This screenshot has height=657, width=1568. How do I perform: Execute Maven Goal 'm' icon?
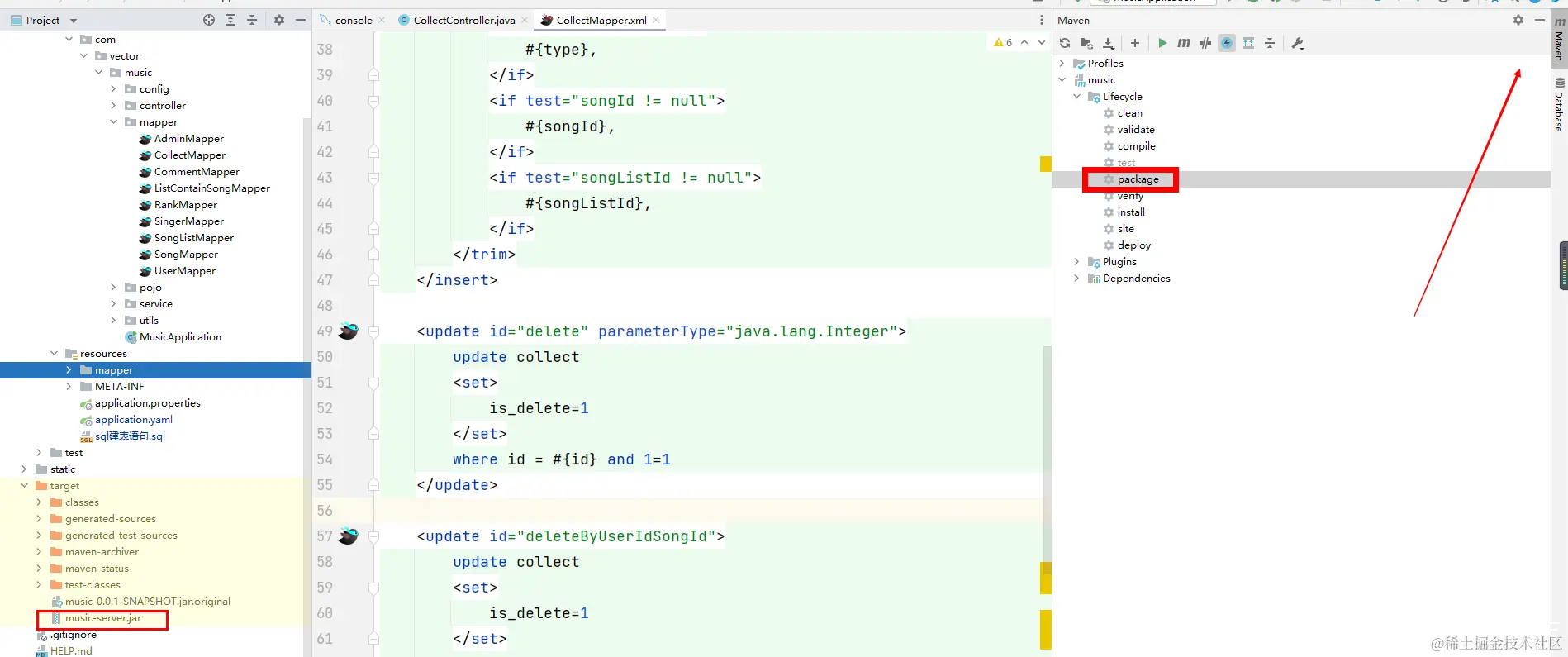pos(1184,43)
